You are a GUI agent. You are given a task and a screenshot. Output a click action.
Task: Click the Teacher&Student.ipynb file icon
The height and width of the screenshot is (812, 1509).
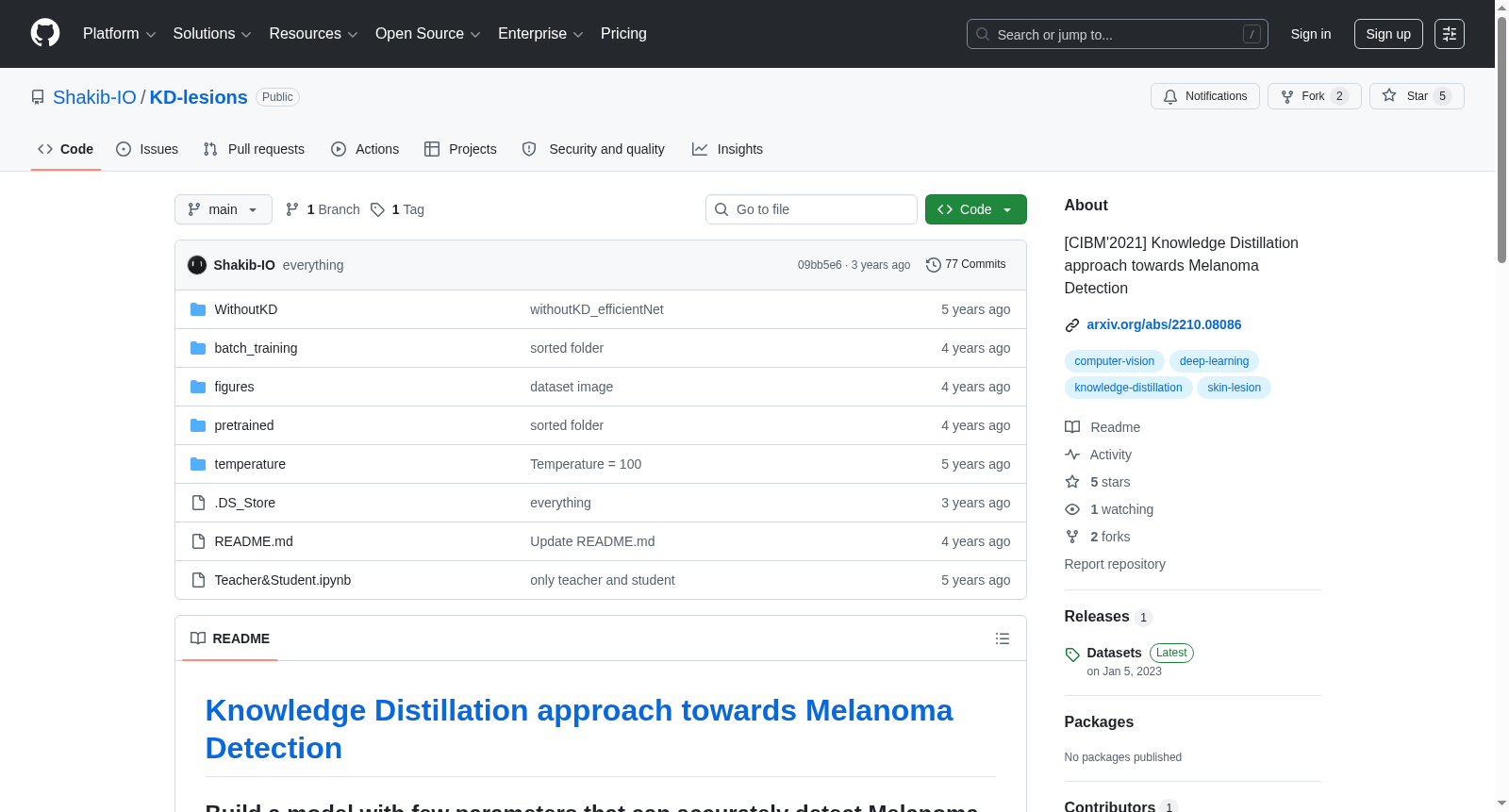tap(198, 580)
